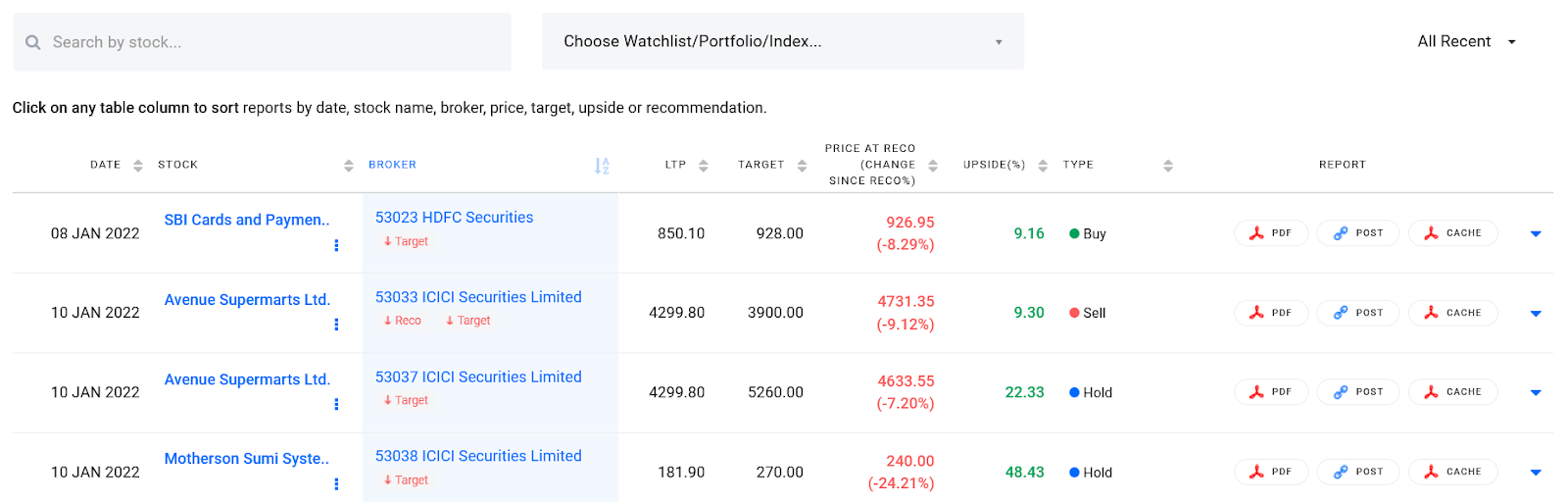Click the Reco downgrade tag under 53033 ICICI
Screen dimensions: 1568x502
403,321
